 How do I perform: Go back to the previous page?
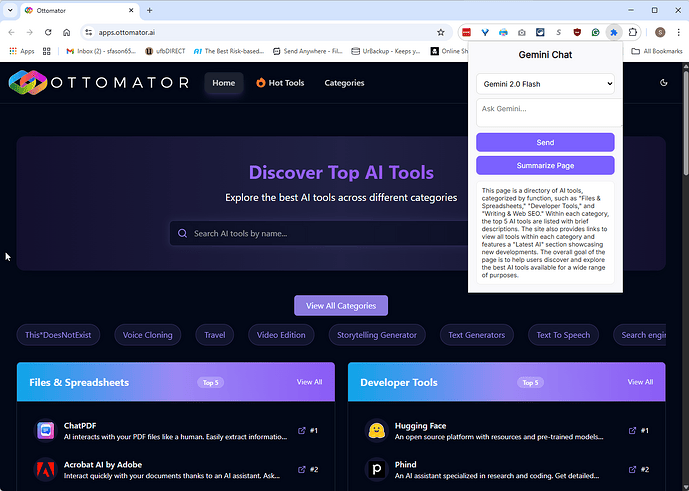click(x=11, y=32)
